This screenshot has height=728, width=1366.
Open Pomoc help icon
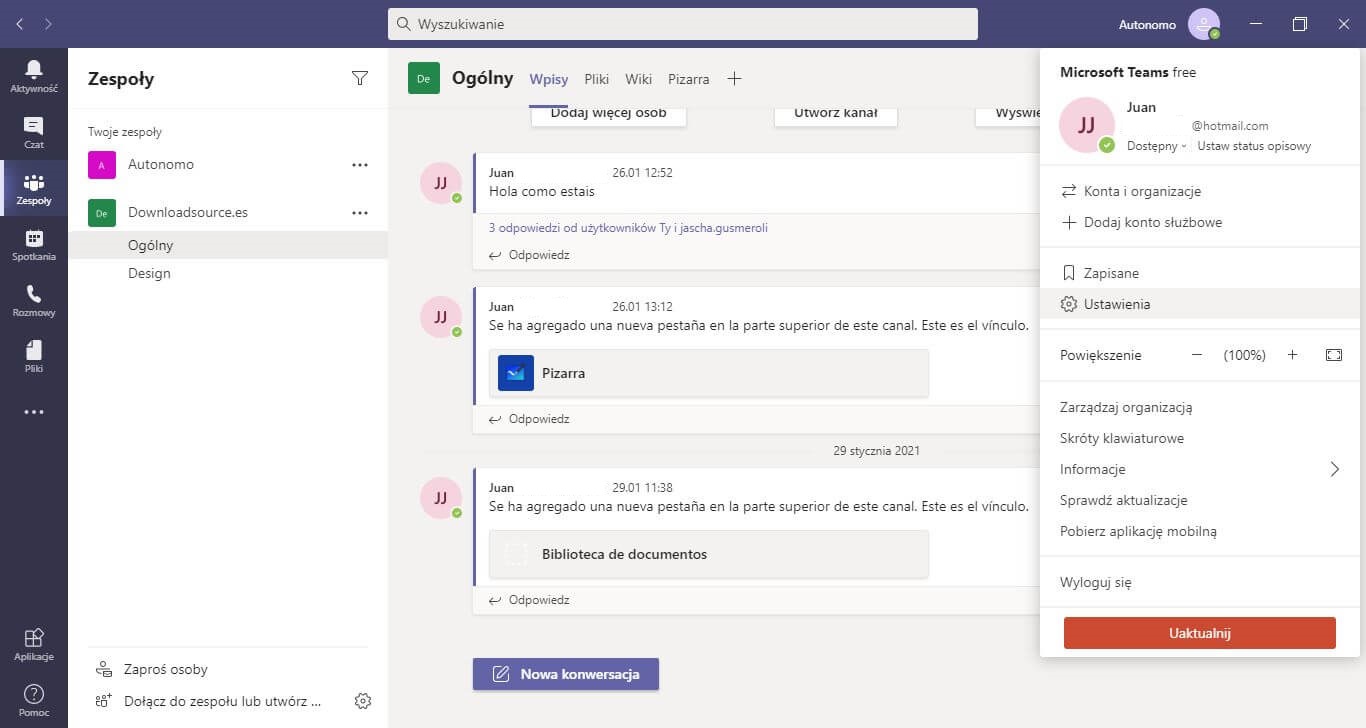click(x=34, y=700)
